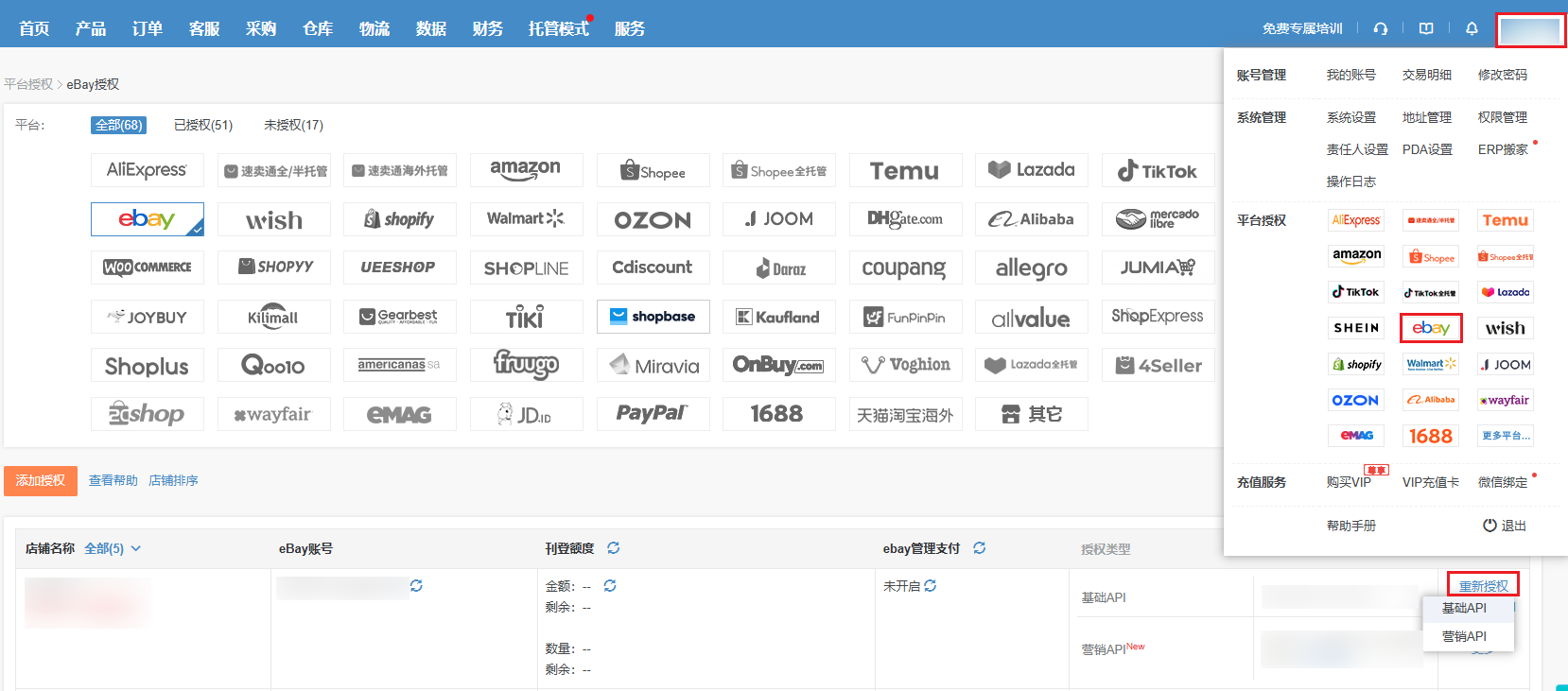
Task: Choose 基础API from reauthorize menu
Action: click(x=1464, y=608)
